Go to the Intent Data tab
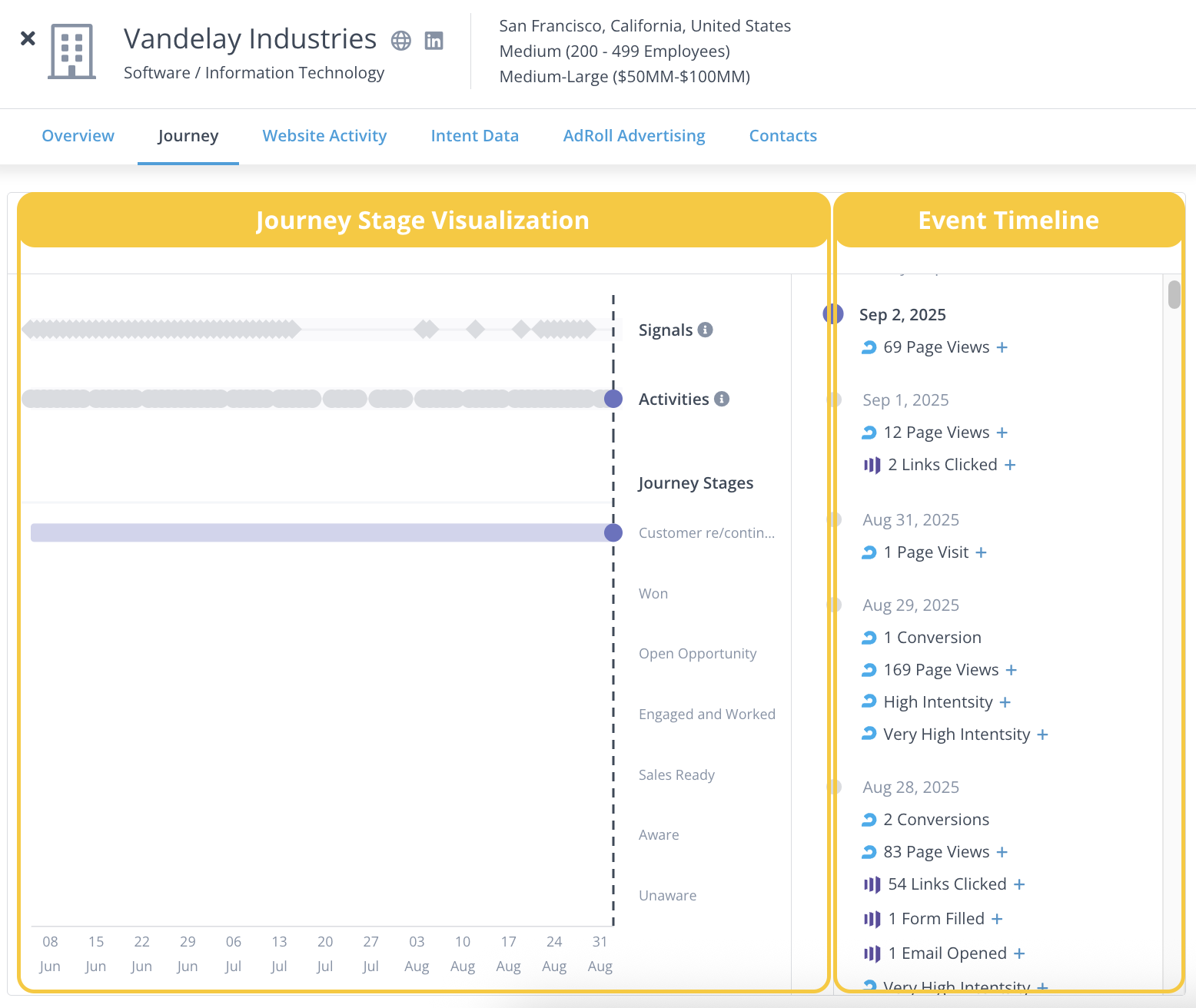 click(x=474, y=136)
